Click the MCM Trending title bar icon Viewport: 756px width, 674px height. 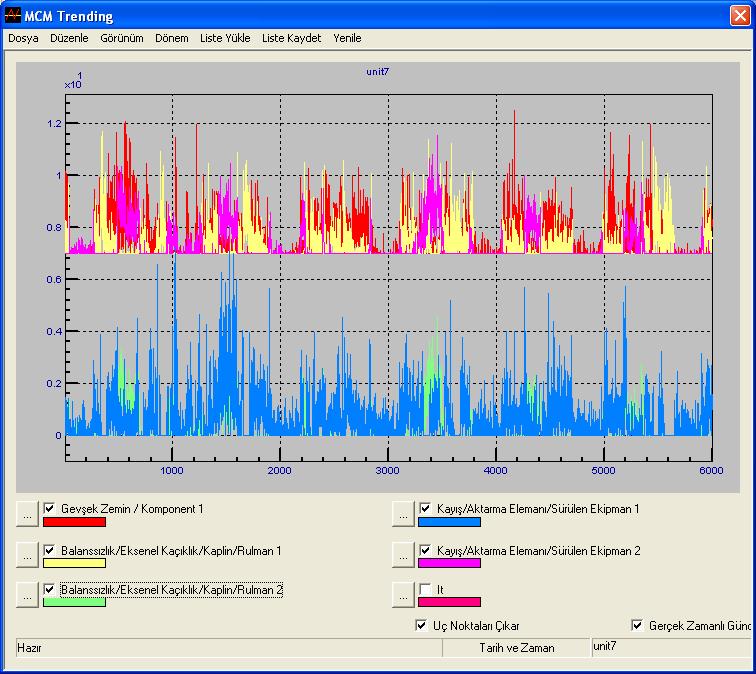pyautogui.click(x=13, y=16)
